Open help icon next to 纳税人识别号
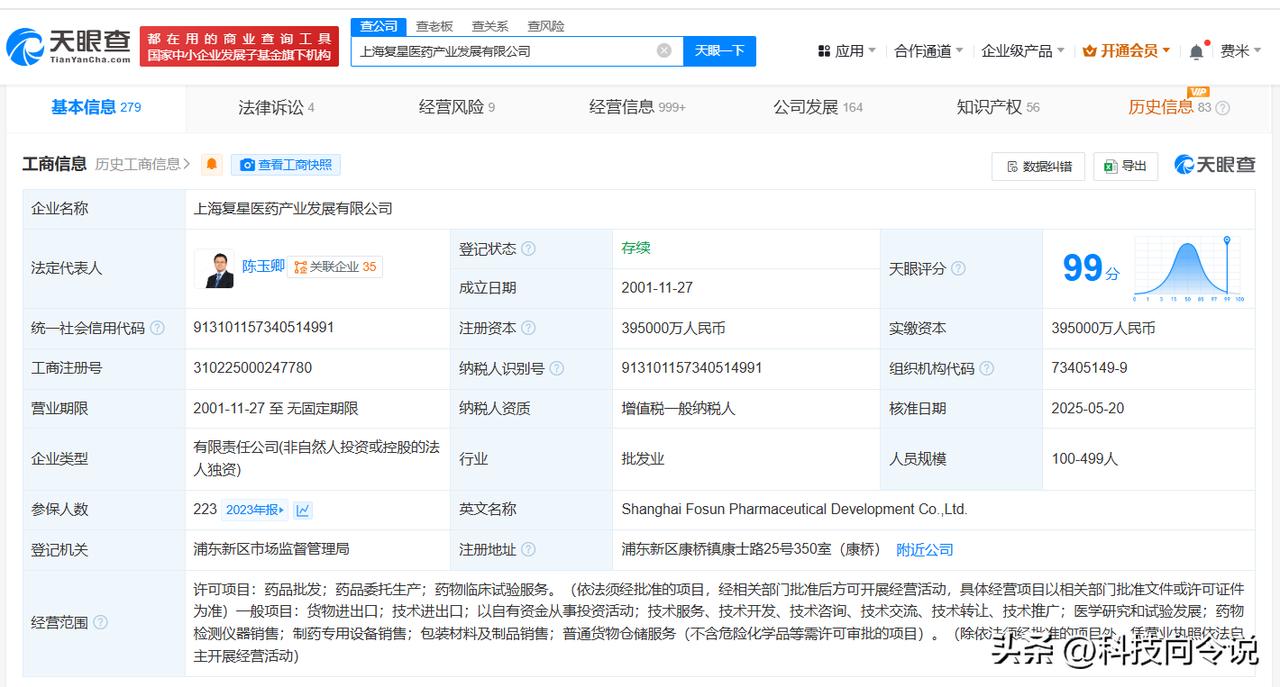Image resolution: width=1280 pixels, height=687 pixels. point(557,369)
